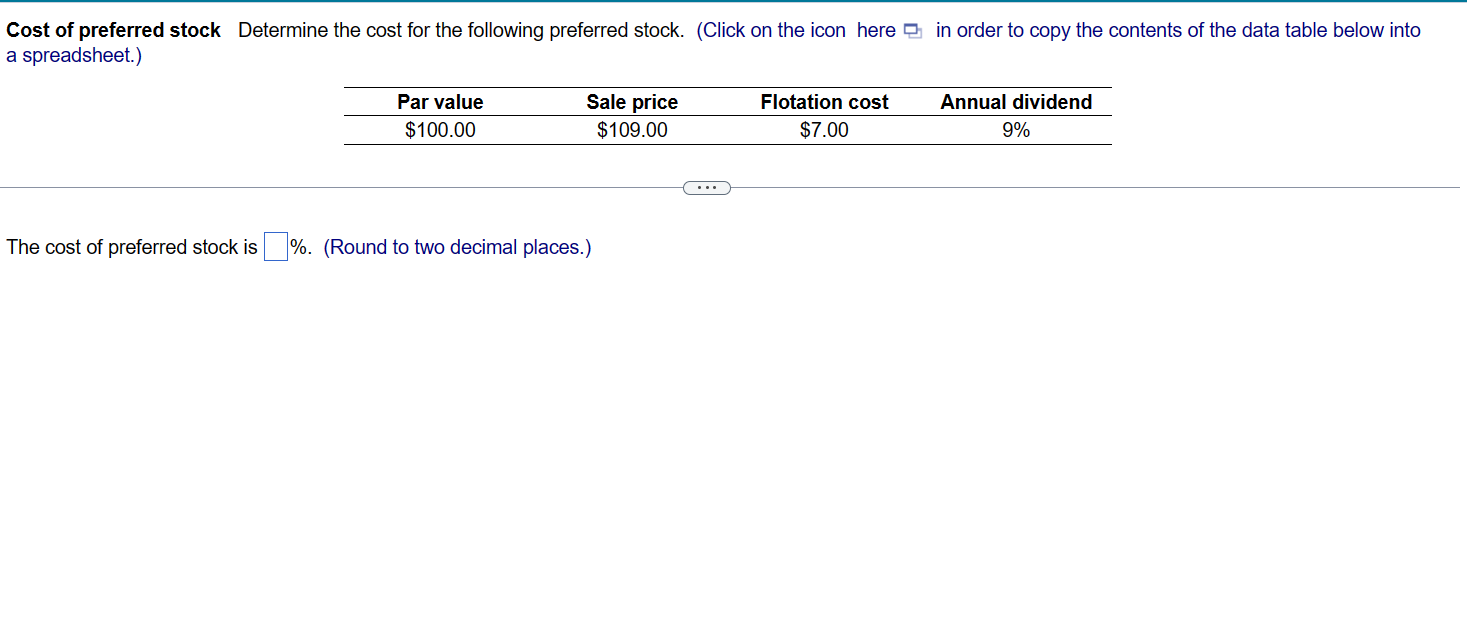1467x635 pixels.
Task: Click the 'Round to two decimal places' text
Action: (x=456, y=247)
